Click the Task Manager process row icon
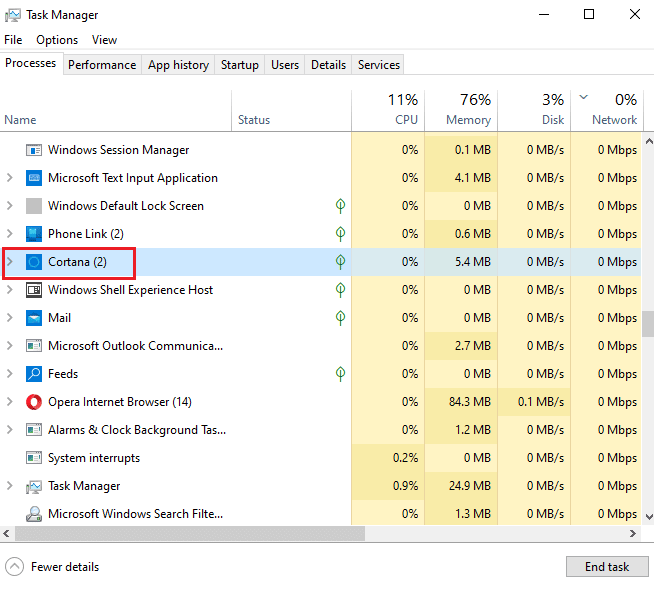Viewport: 654px width, 589px height. click(34, 486)
